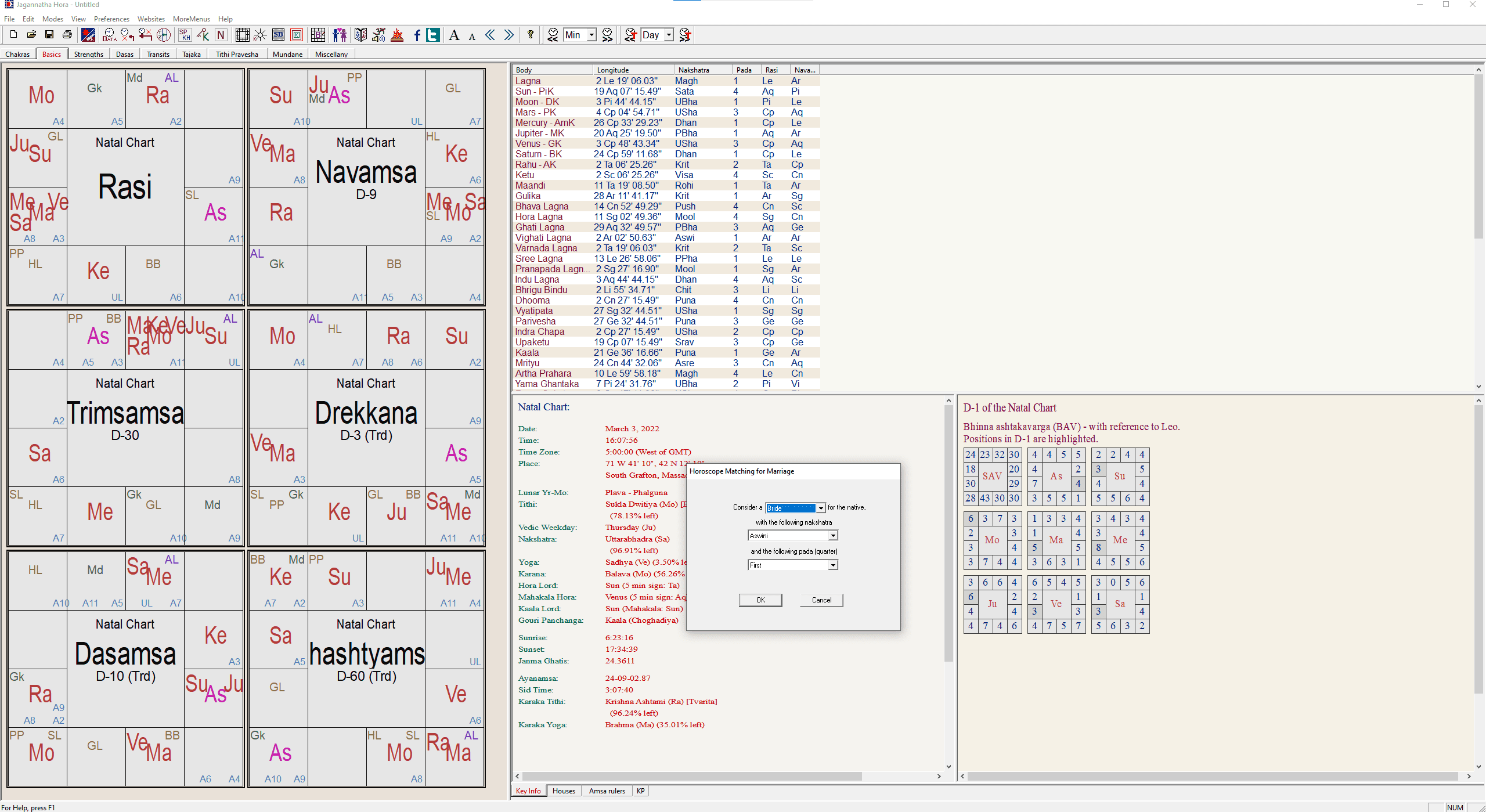Switch to the Dasas tab
The height and width of the screenshot is (812, 1486).
coord(124,54)
